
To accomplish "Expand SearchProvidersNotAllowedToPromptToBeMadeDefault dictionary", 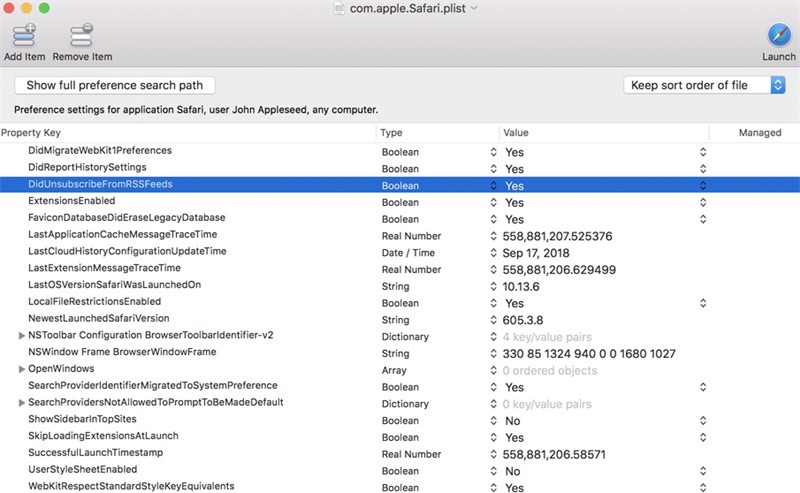I will pyautogui.click(x=21, y=403).
